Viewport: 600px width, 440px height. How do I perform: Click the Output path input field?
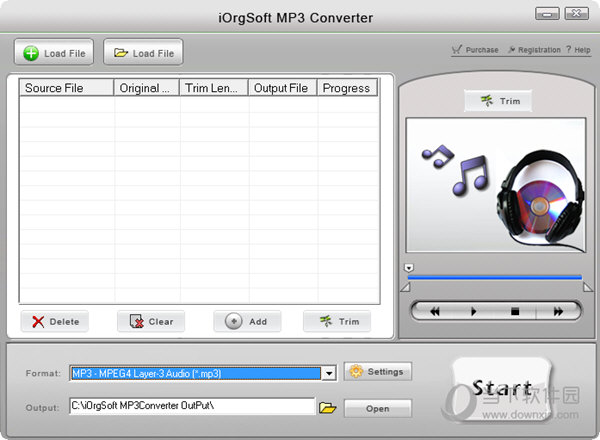pos(192,406)
